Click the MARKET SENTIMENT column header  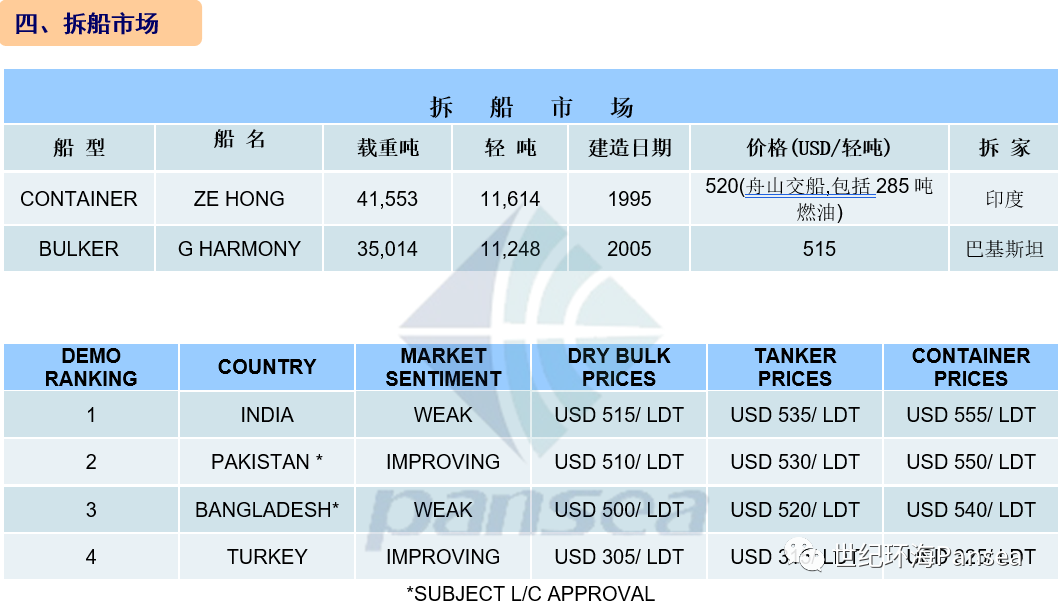click(443, 367)
